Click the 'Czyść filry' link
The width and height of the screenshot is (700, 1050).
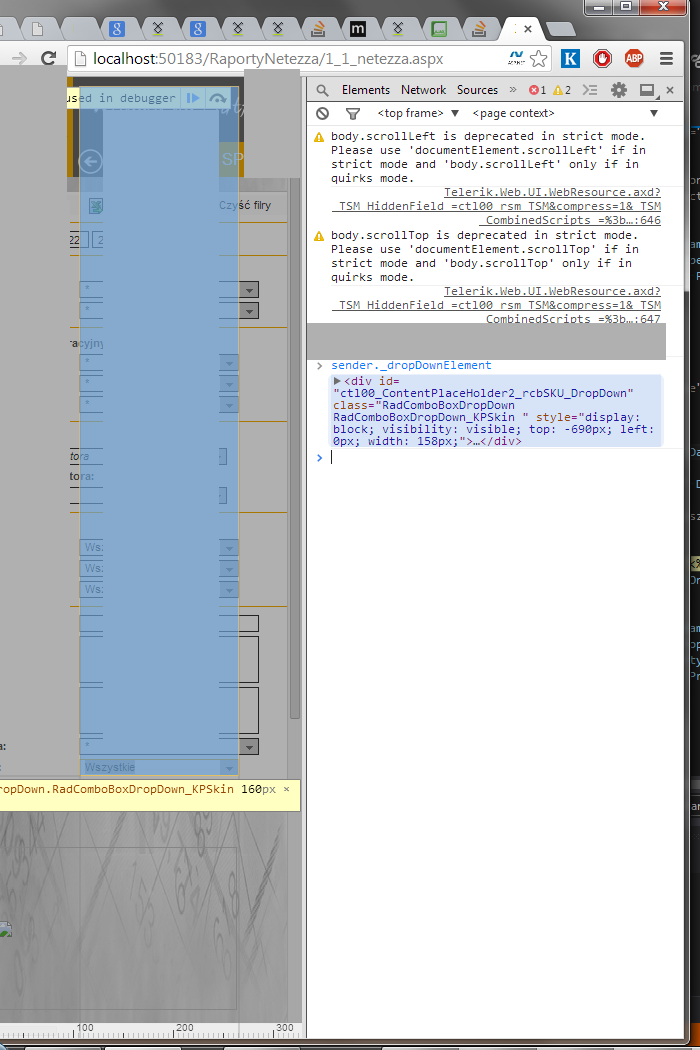pos(245,206)
